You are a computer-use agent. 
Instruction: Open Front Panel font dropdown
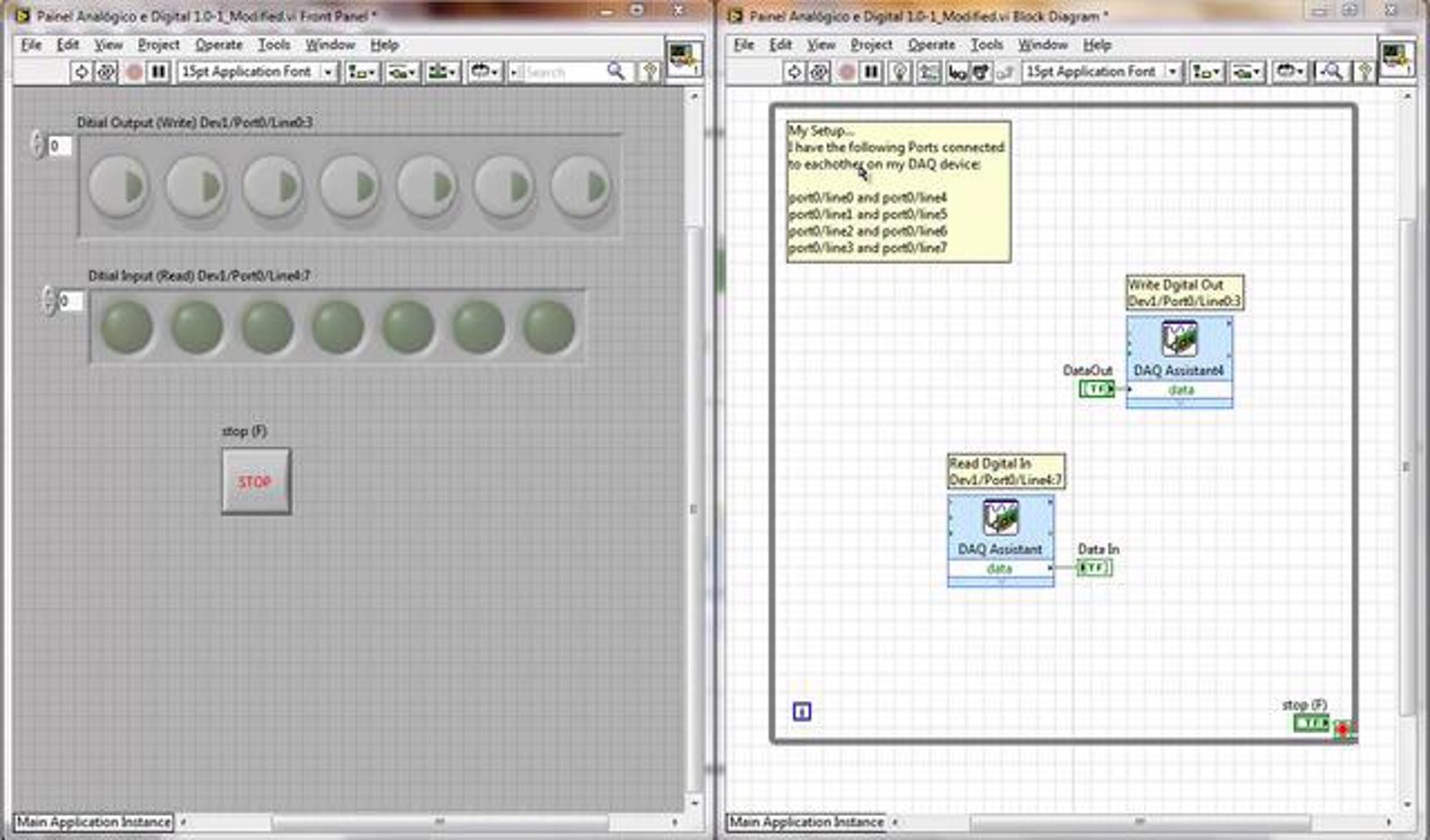[256, 72]
